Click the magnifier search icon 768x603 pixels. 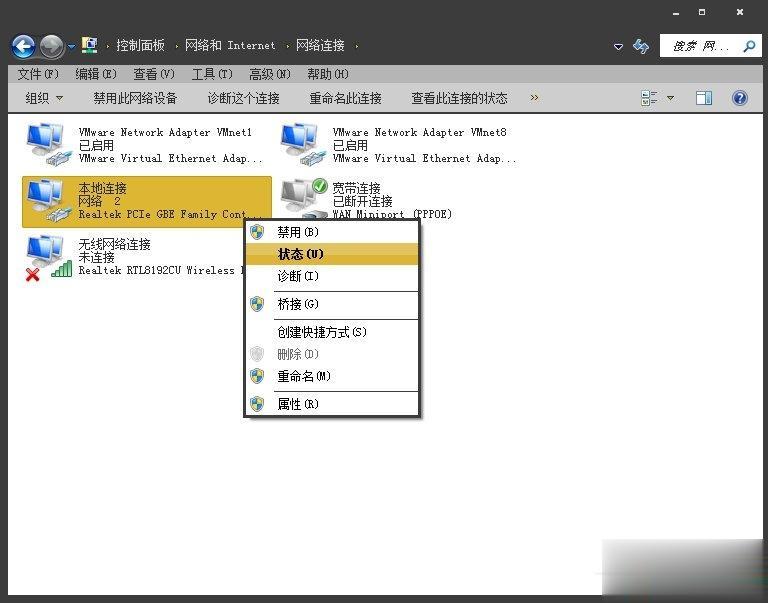coord(749,46)
